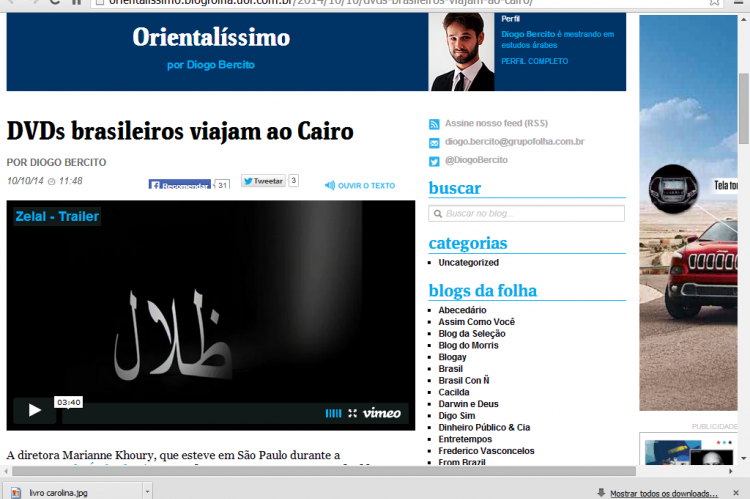Open Brasil Con Ñ link

pyautogui.click(x=463, y=380)
